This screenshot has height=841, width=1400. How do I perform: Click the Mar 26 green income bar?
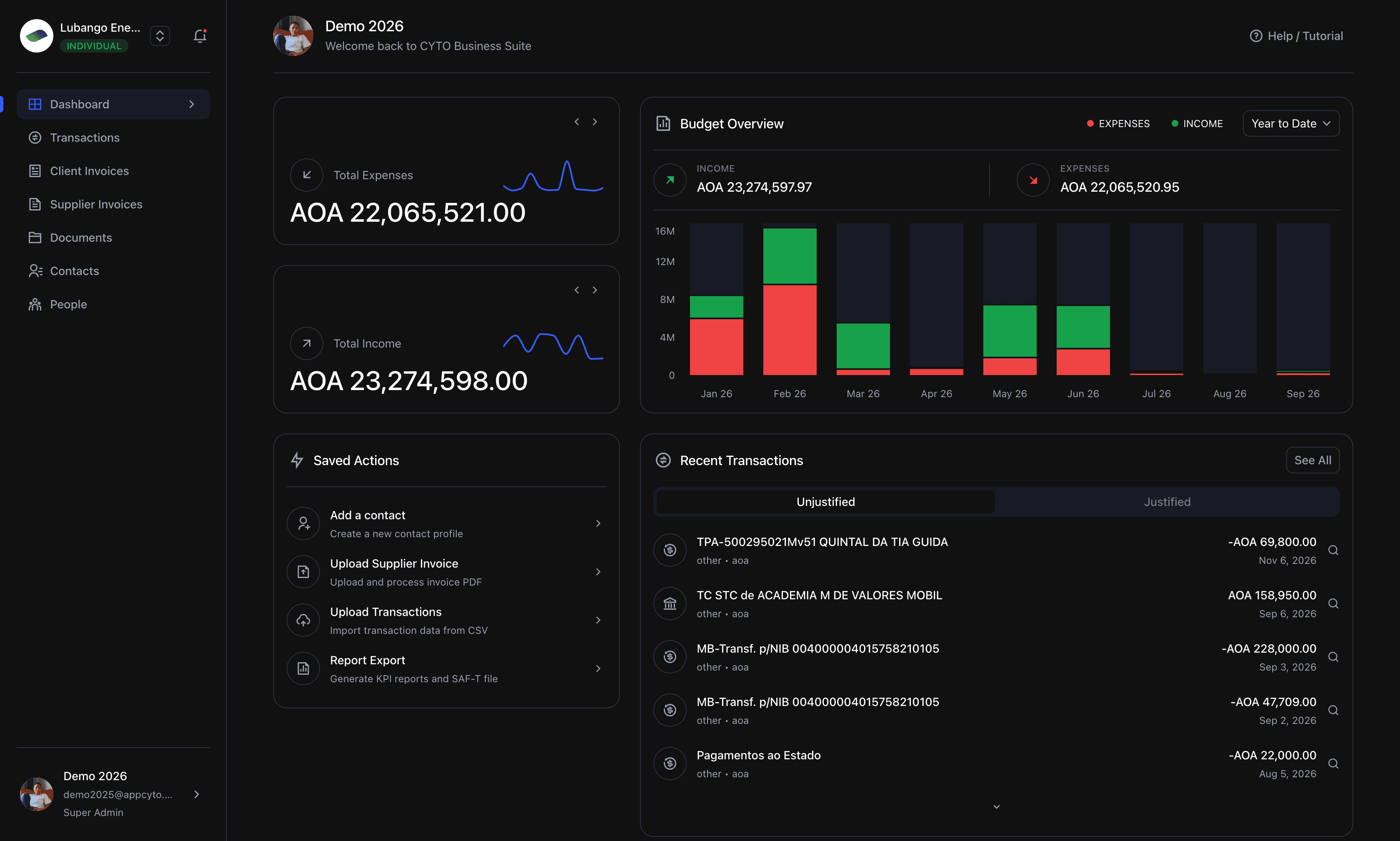coord(863,346)
